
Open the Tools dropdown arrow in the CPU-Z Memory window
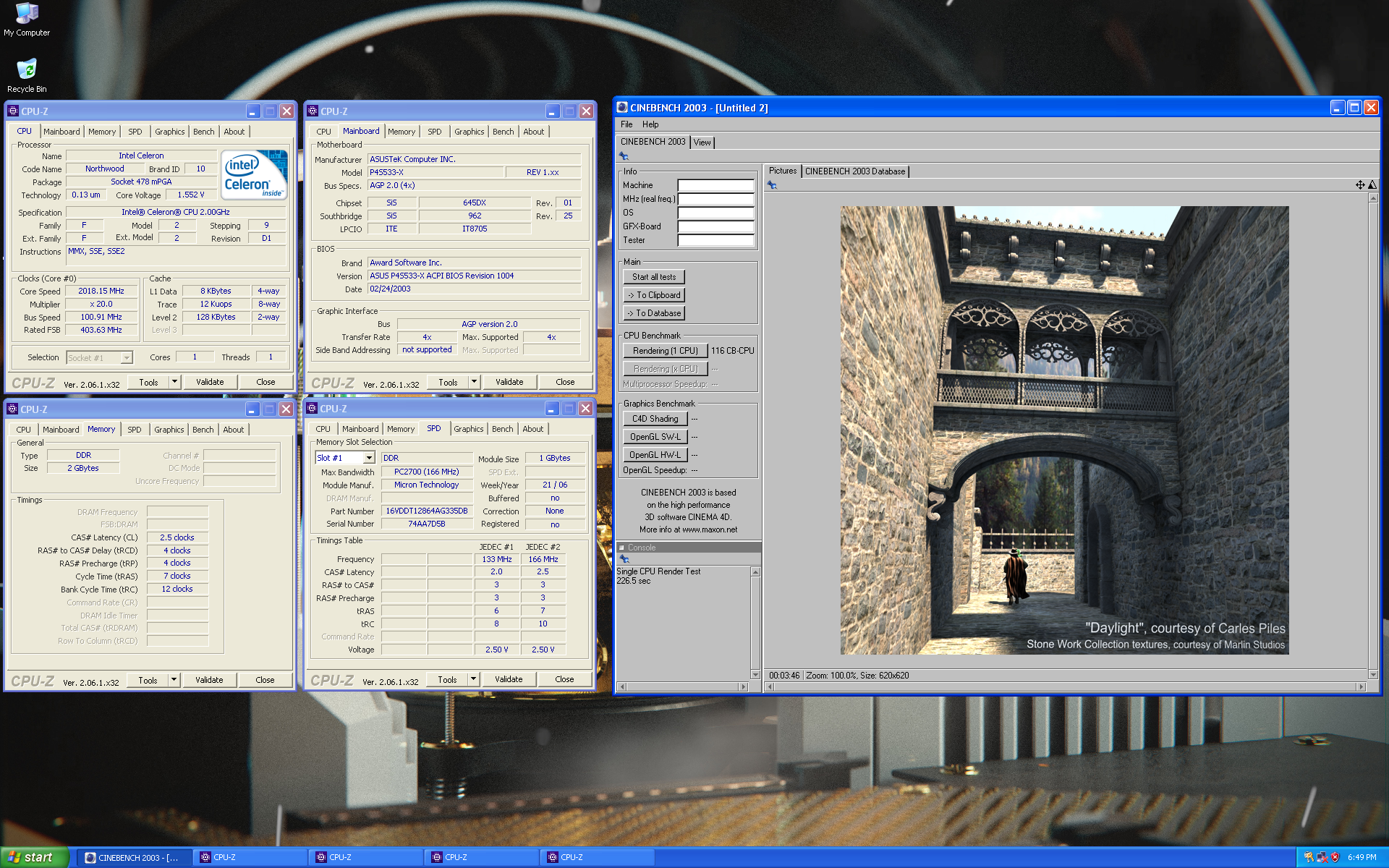(x=174, y=680)
